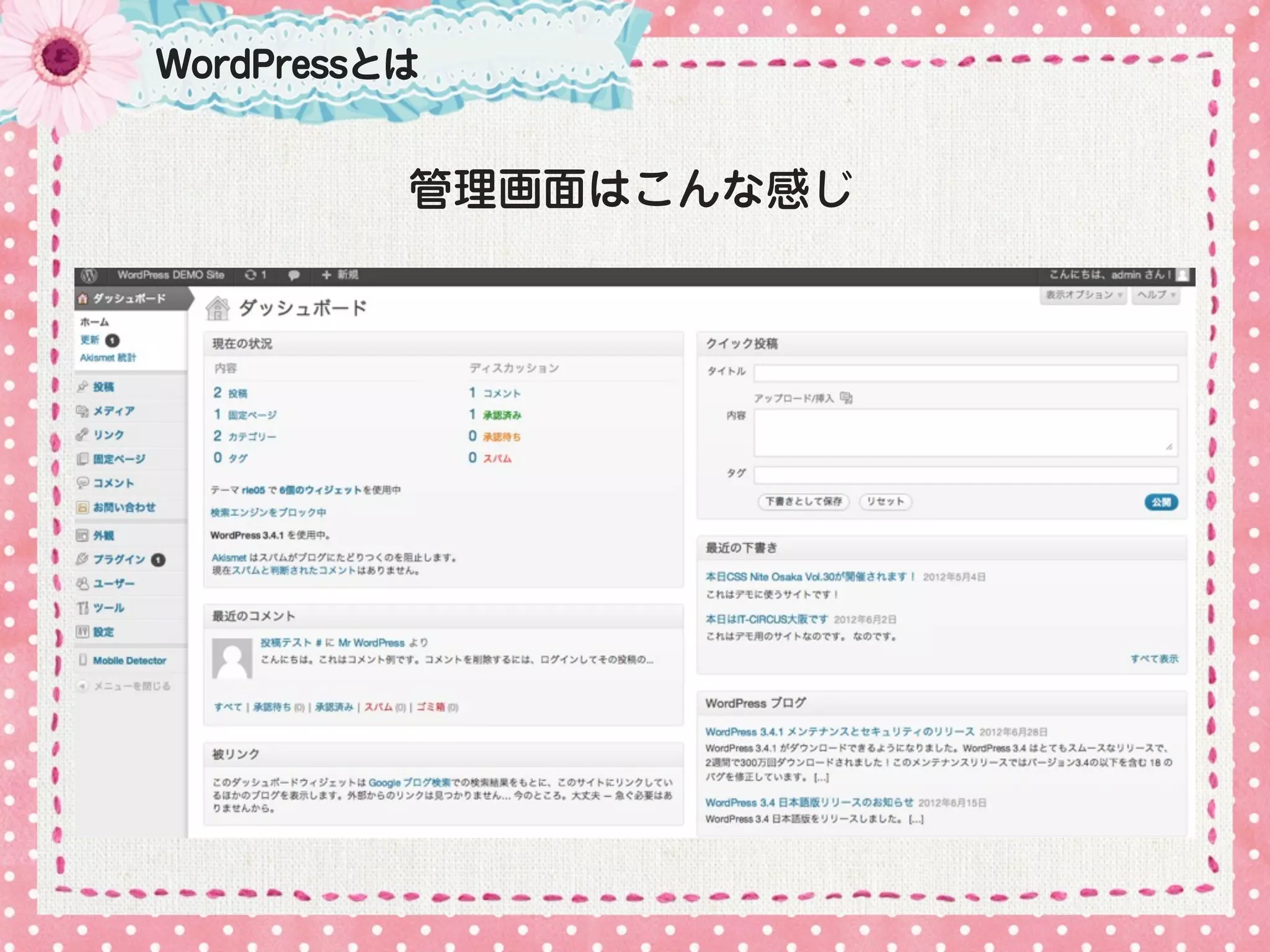Open the ユーザー icon in sidebar
This screenshot has width=1270, height=952.
tap(82, 584)
